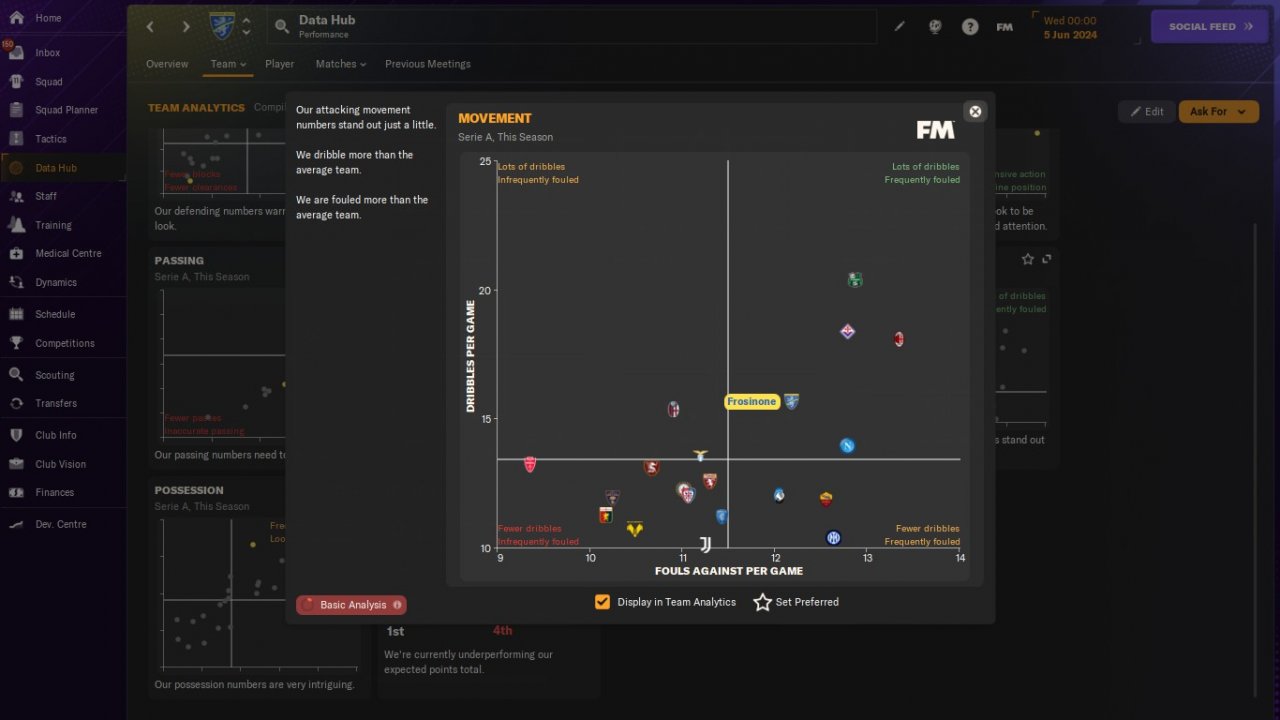Click the pencil edit icon in header

[x=900, y=27]
